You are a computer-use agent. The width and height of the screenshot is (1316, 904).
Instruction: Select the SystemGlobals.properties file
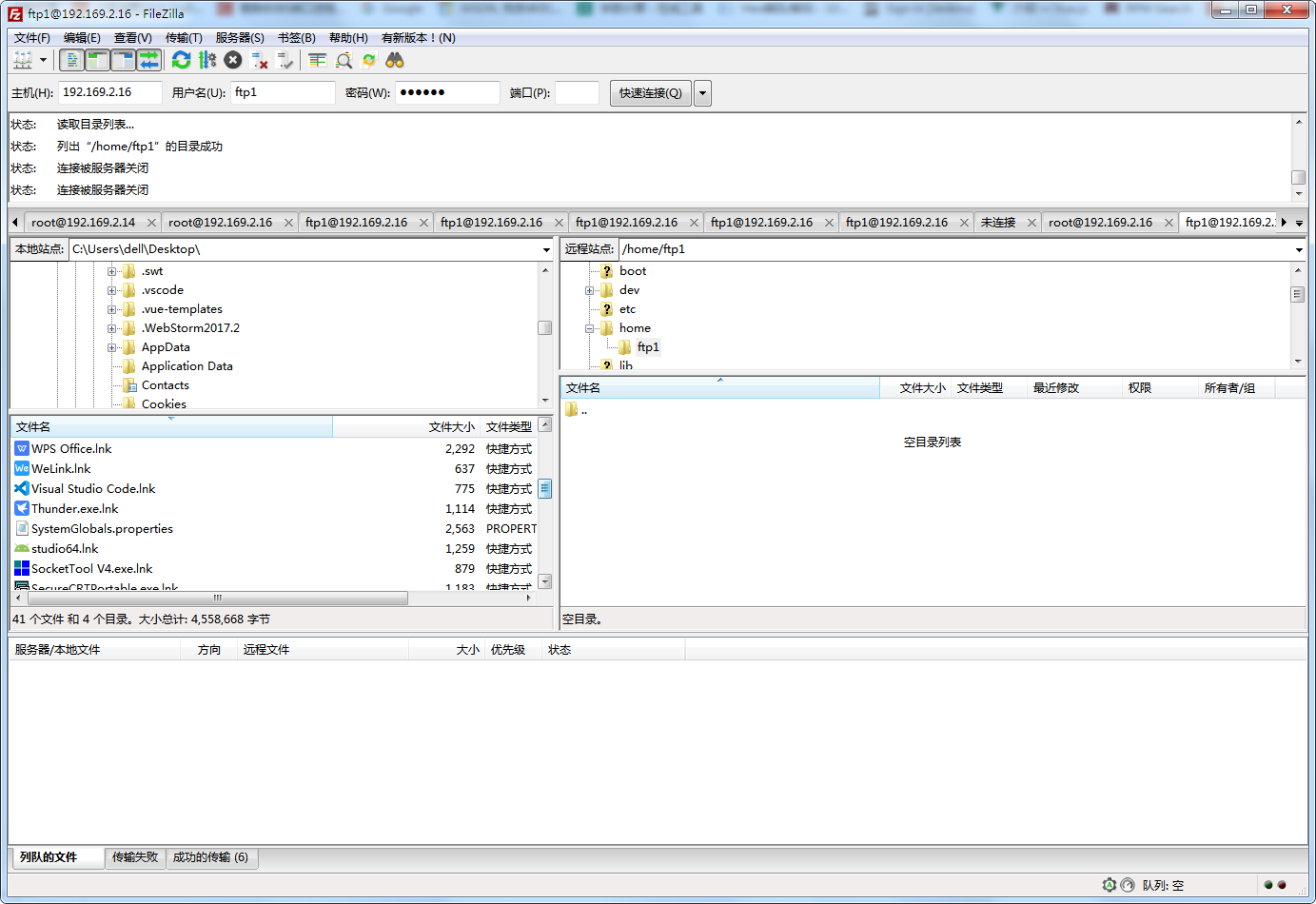(x=102, y=529)
